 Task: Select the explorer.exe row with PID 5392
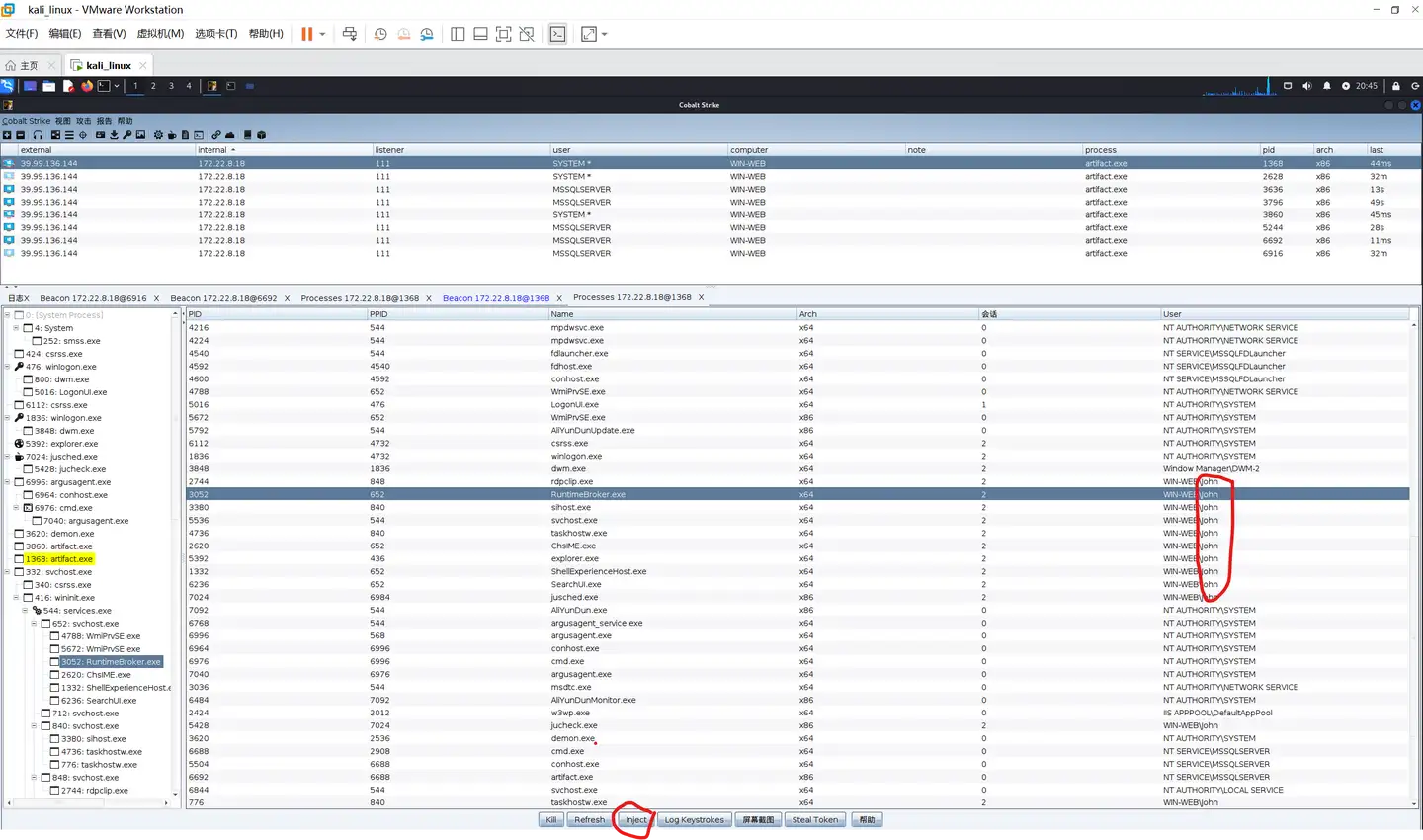click(x=798, y=559)
